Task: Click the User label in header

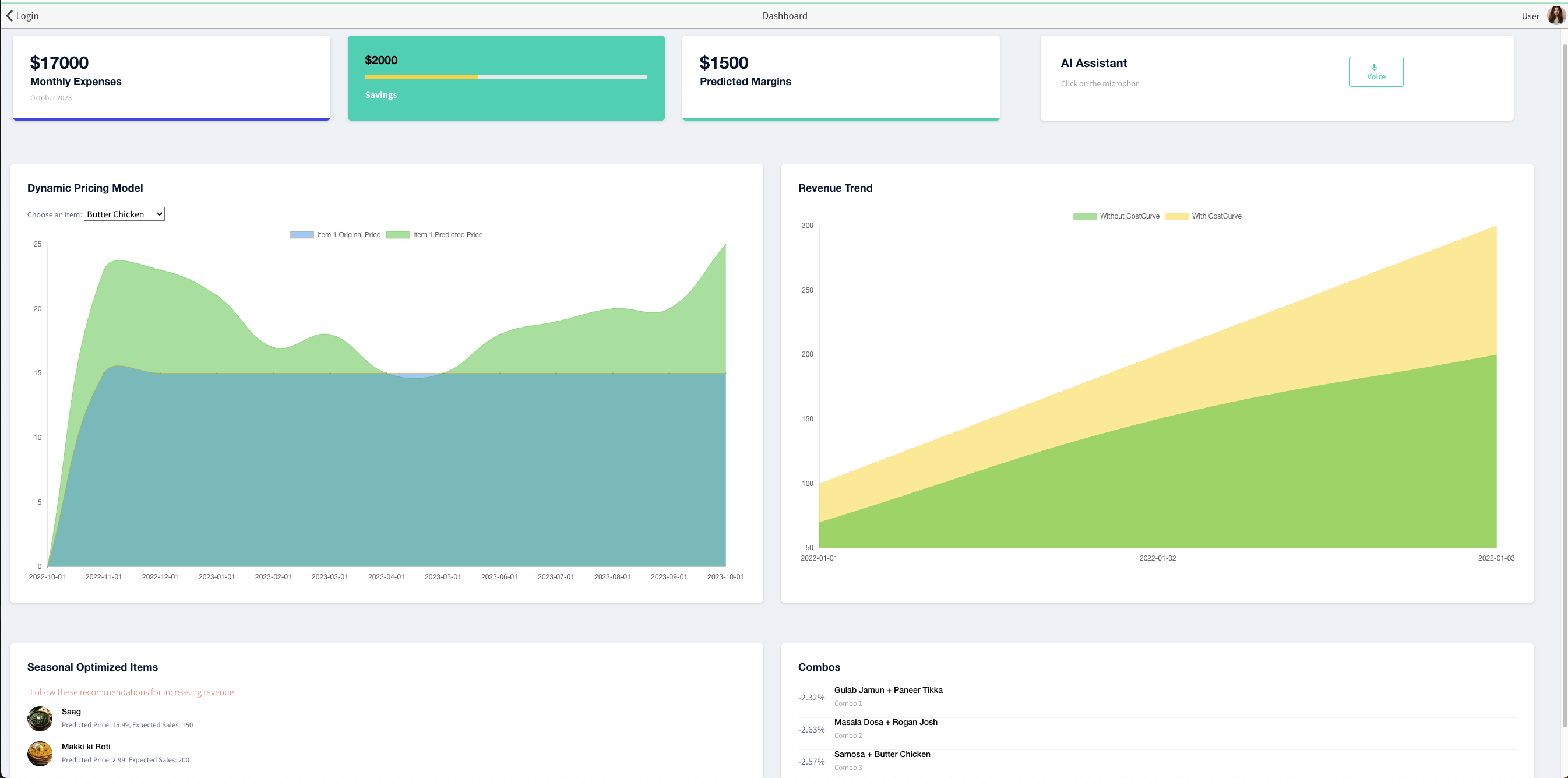Action: 1530,16
